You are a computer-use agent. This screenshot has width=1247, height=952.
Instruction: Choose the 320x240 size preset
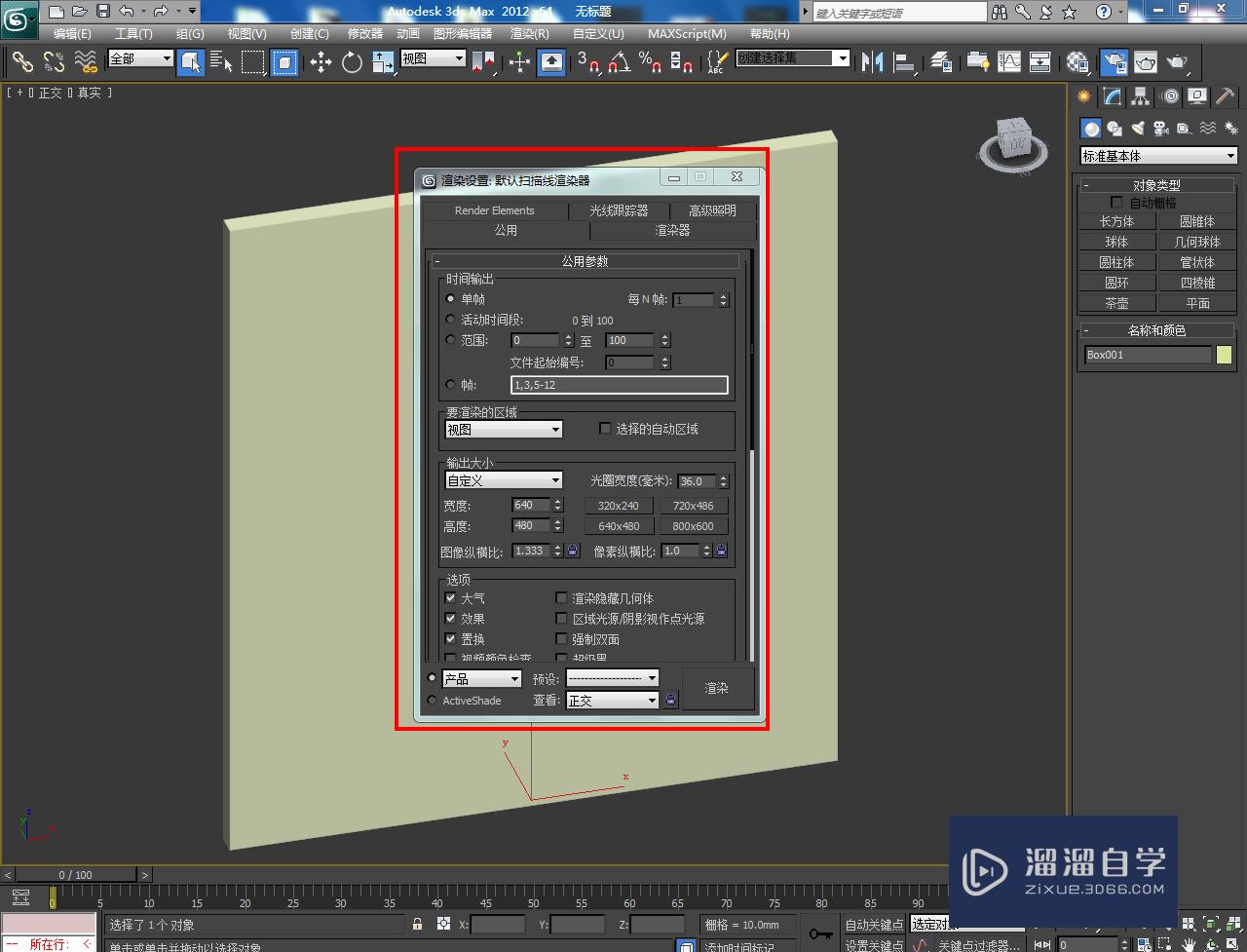[x=619, y=506]
